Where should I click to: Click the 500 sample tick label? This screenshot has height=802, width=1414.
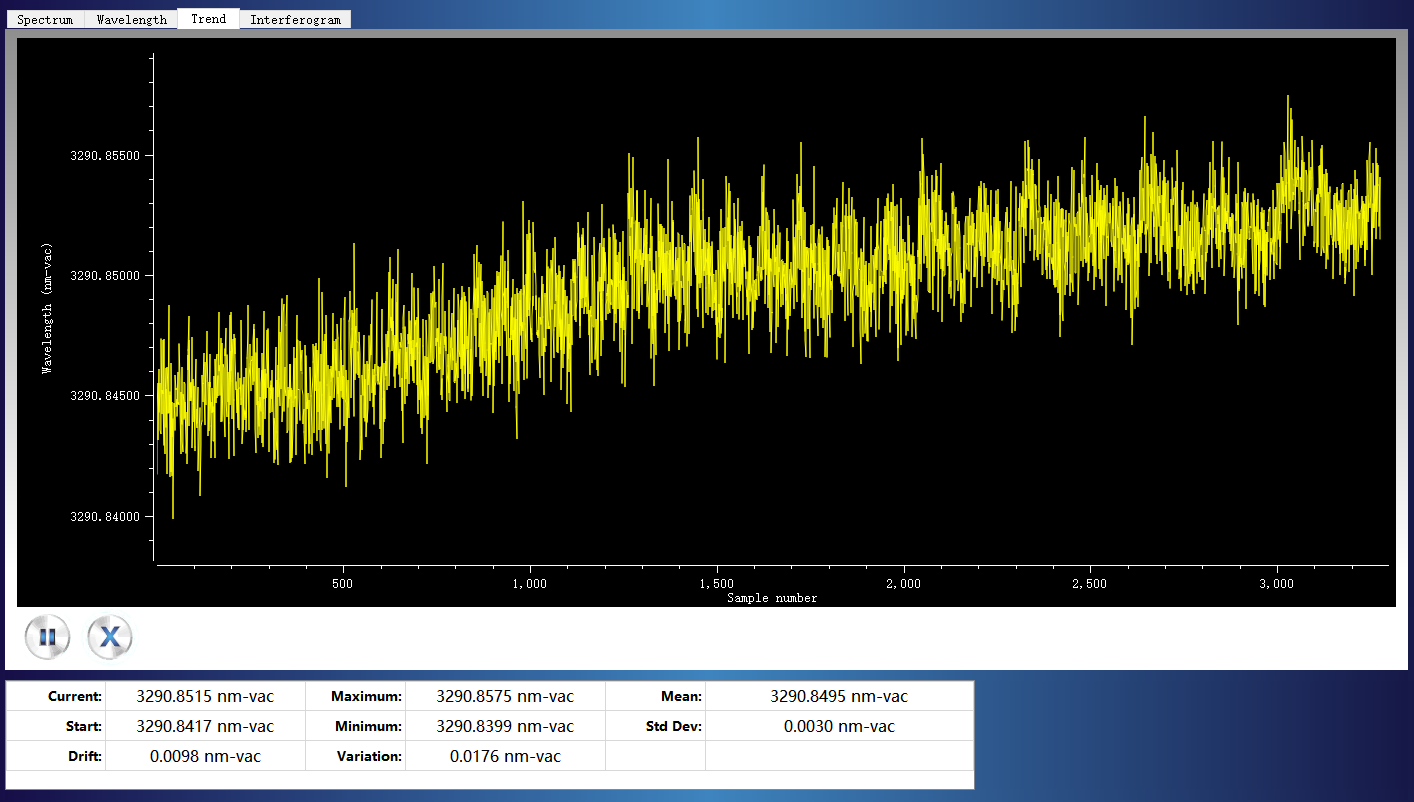(x=342, y=584)
